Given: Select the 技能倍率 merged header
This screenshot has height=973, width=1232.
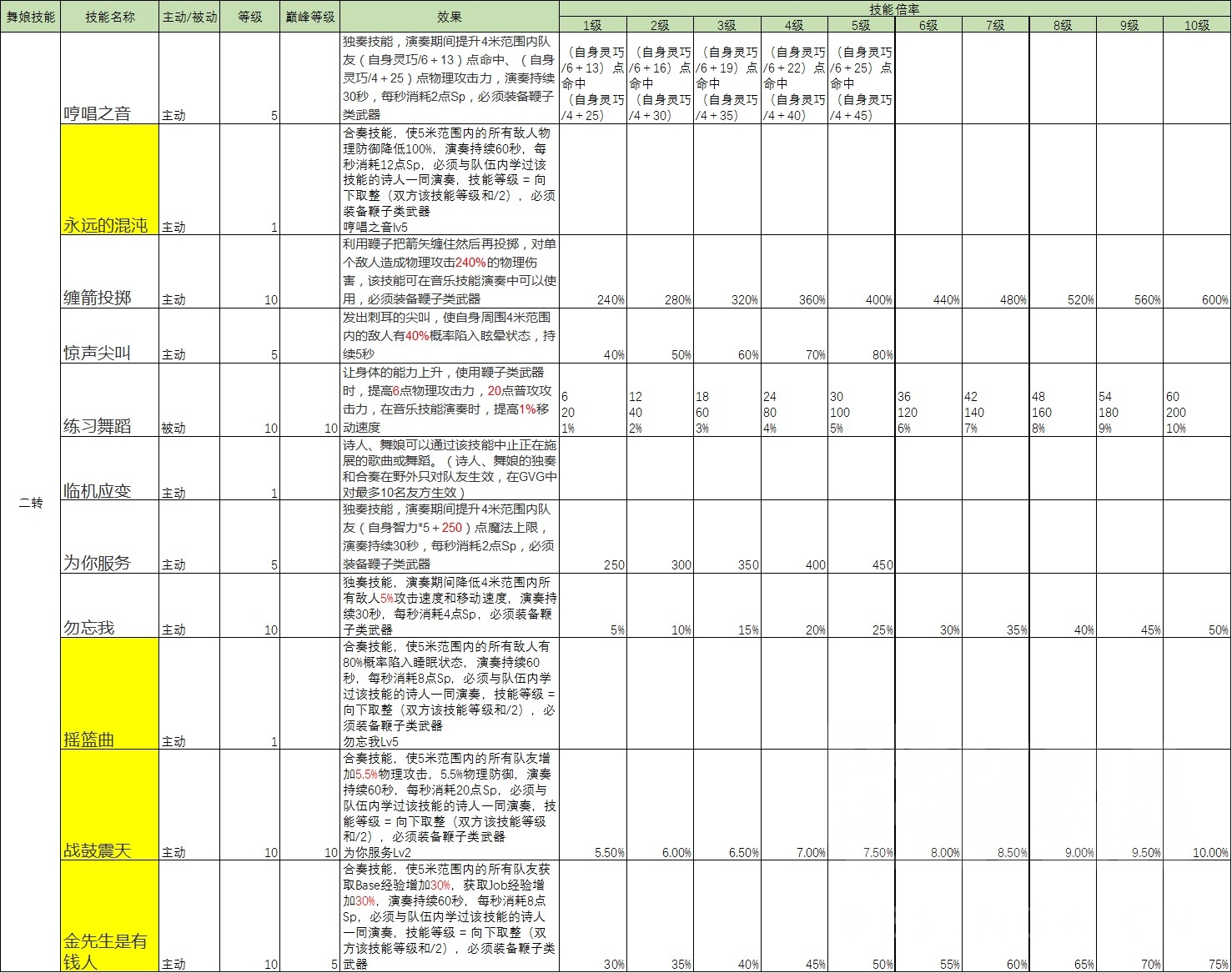Looking at the screenshot, I should pyautogui.click(x=895, y=9).
